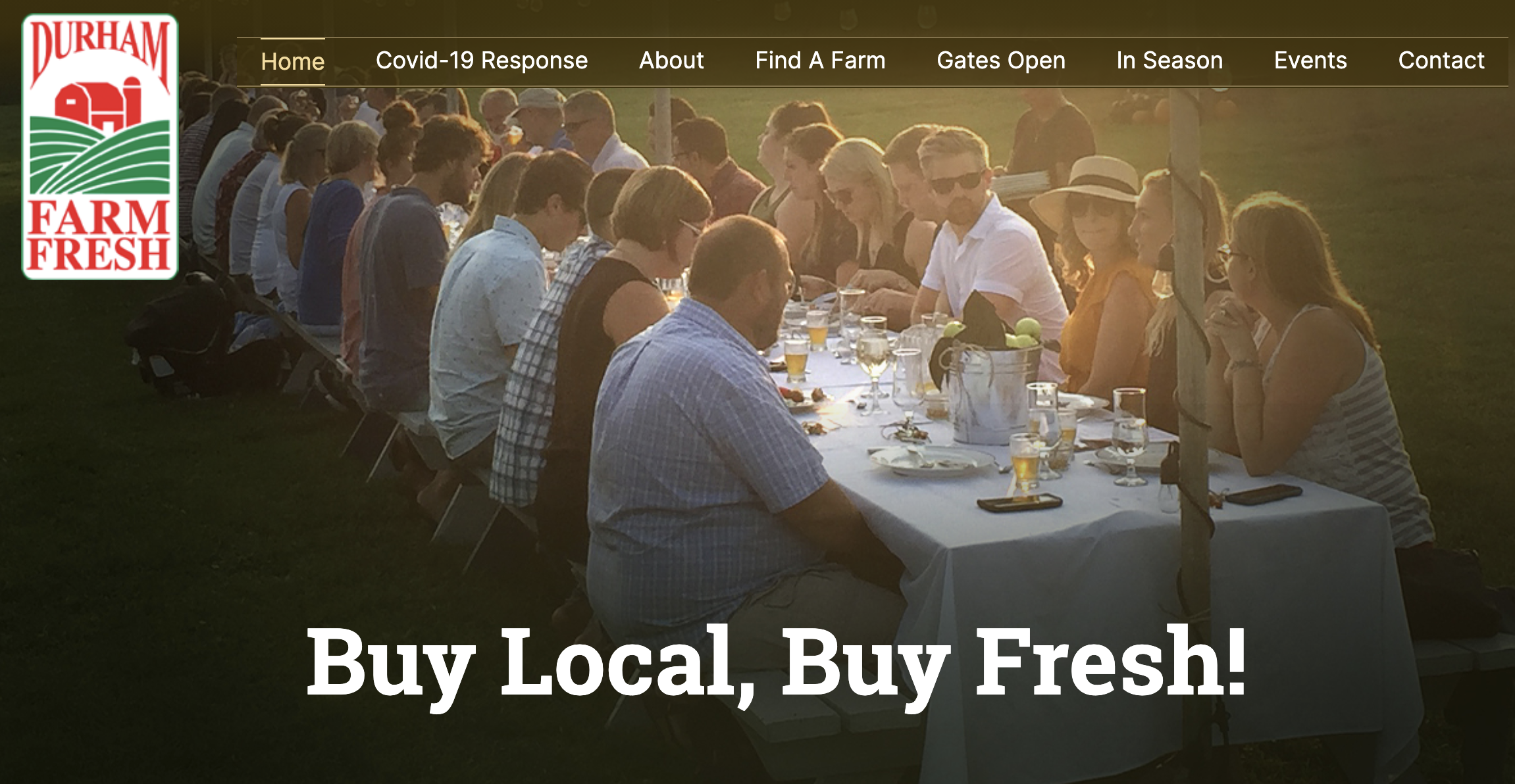Click the Durham Farm Fresh logo
Screen dimensions: 1515x784
[100, 147]
